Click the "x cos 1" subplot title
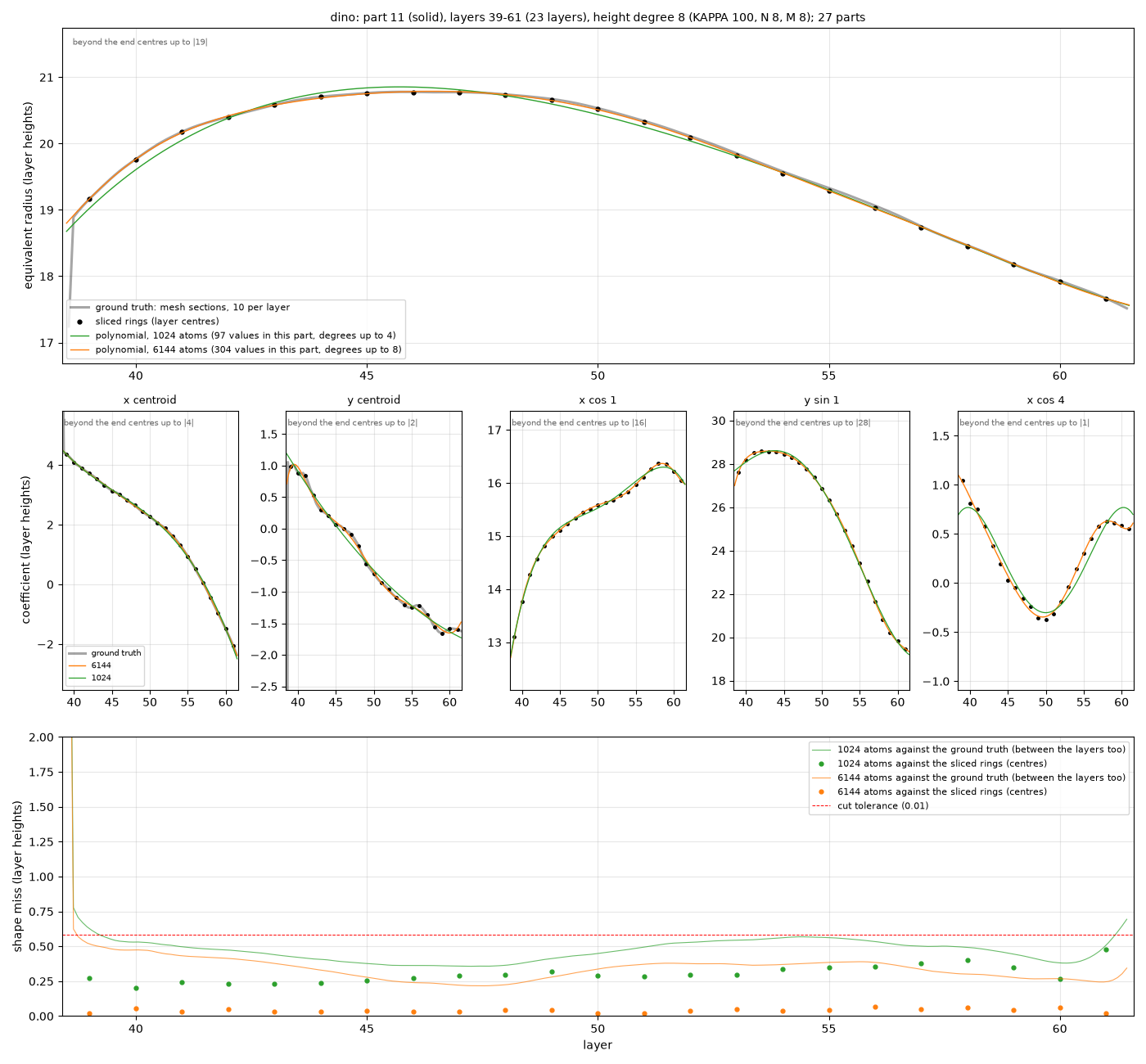The height and width of the screenshot is (1064, 1146). [x=598, y=400]
